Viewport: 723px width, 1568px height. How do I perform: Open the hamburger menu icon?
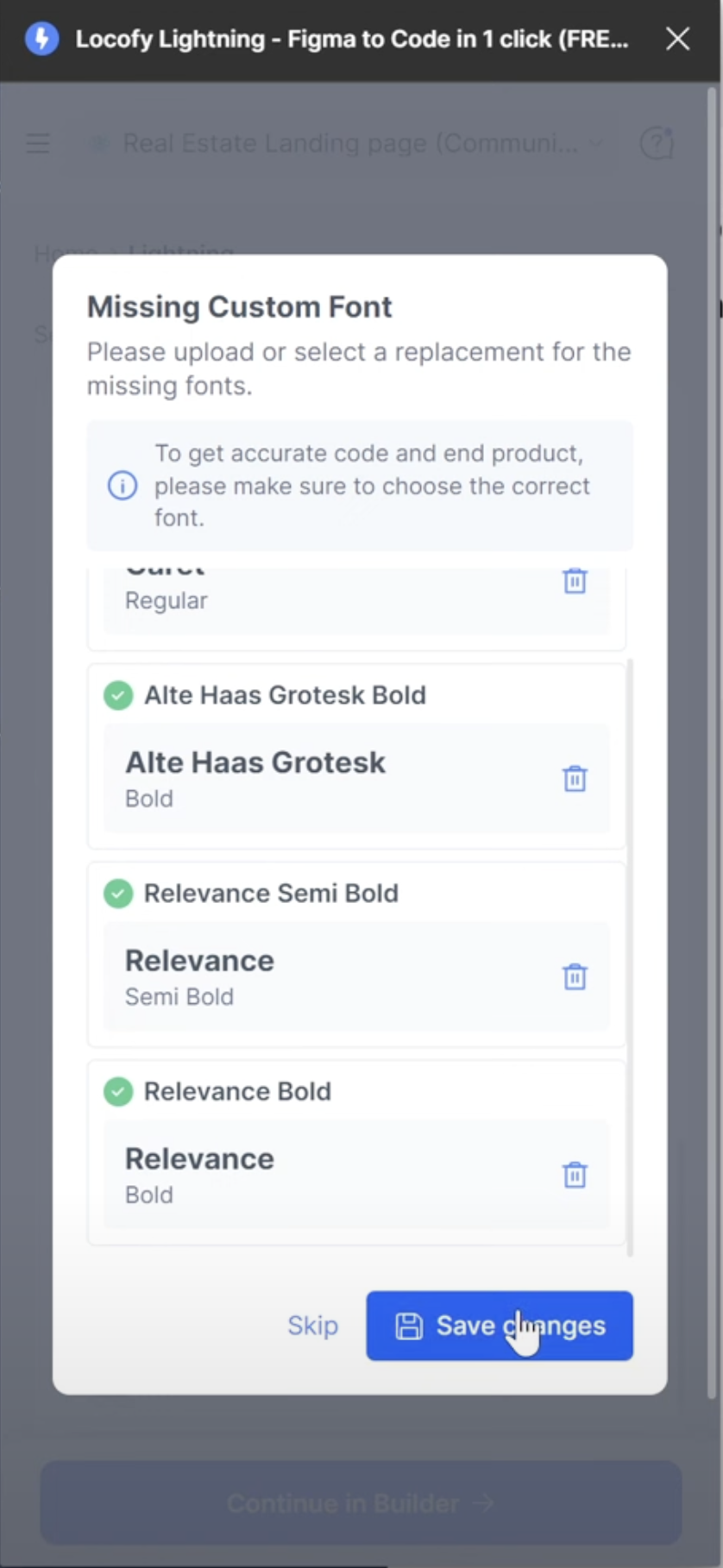pos(38,143)
